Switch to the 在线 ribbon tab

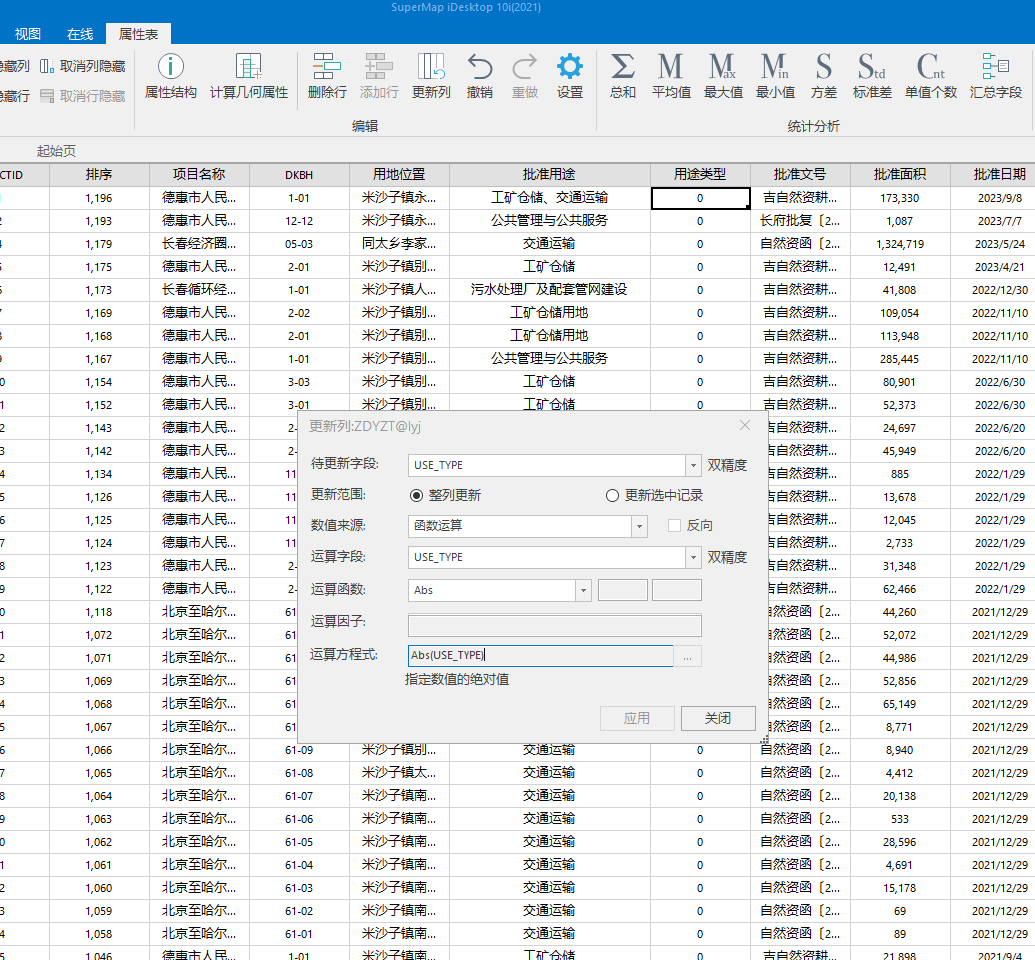point(80,34)
